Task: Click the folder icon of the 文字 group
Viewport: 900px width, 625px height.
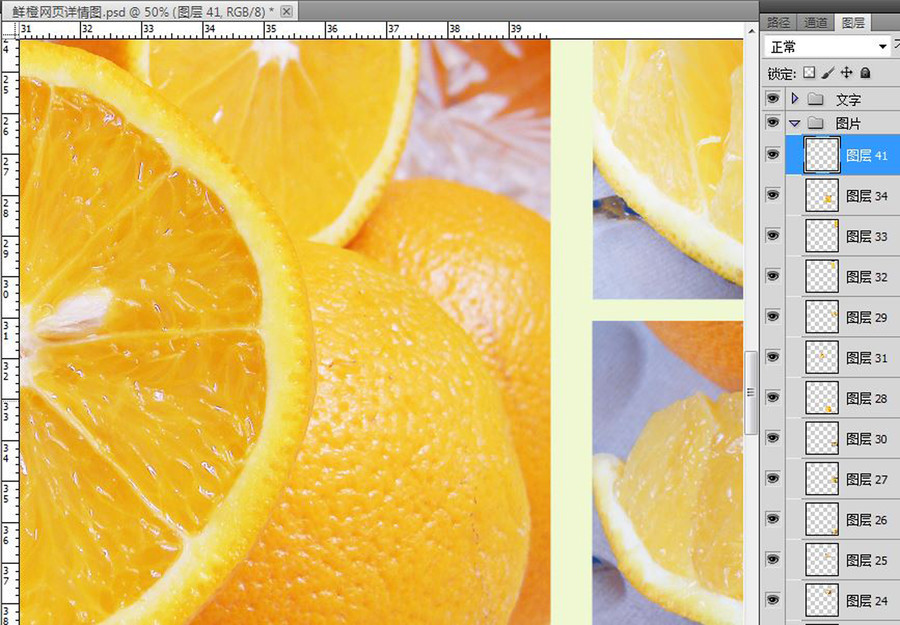Action: (816, 99)
